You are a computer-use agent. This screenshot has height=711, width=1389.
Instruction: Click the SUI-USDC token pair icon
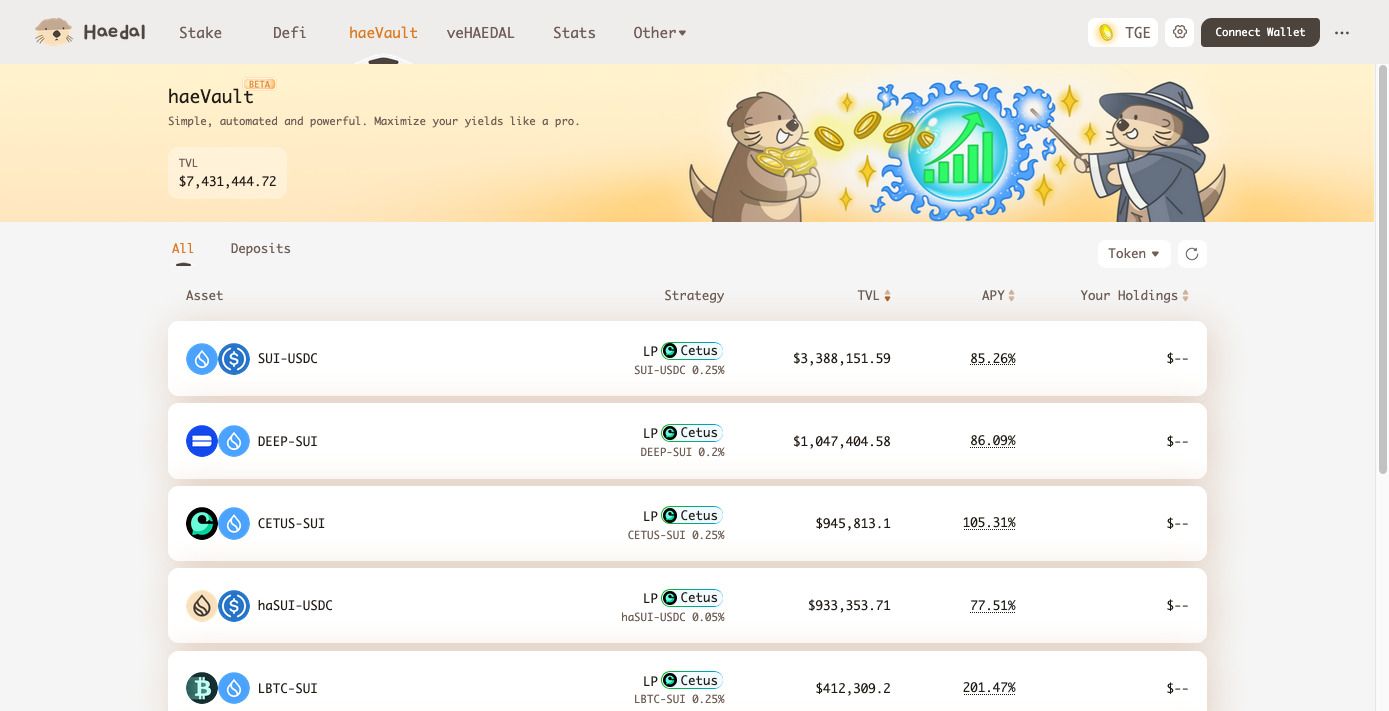coord(218,358)
